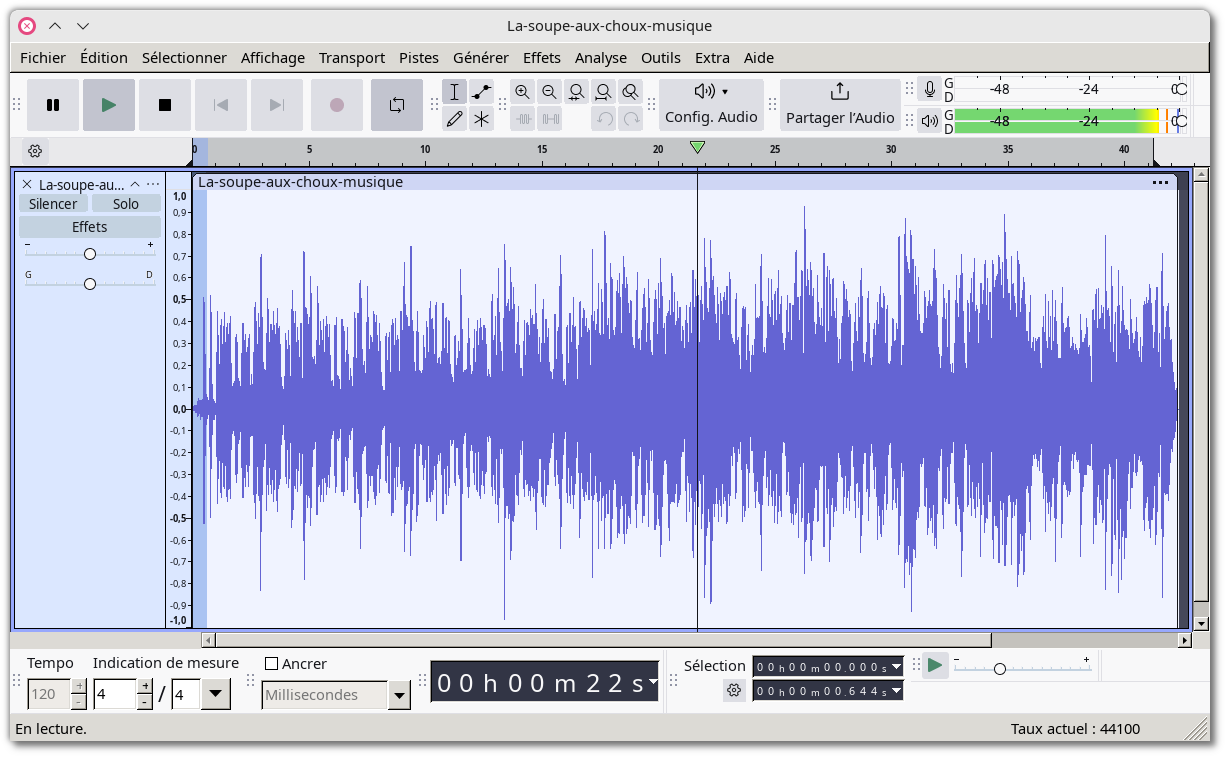The width and height of the screenshot is (1226, 757).
Task: Select the Draw tool
Action: coord(455,118)
